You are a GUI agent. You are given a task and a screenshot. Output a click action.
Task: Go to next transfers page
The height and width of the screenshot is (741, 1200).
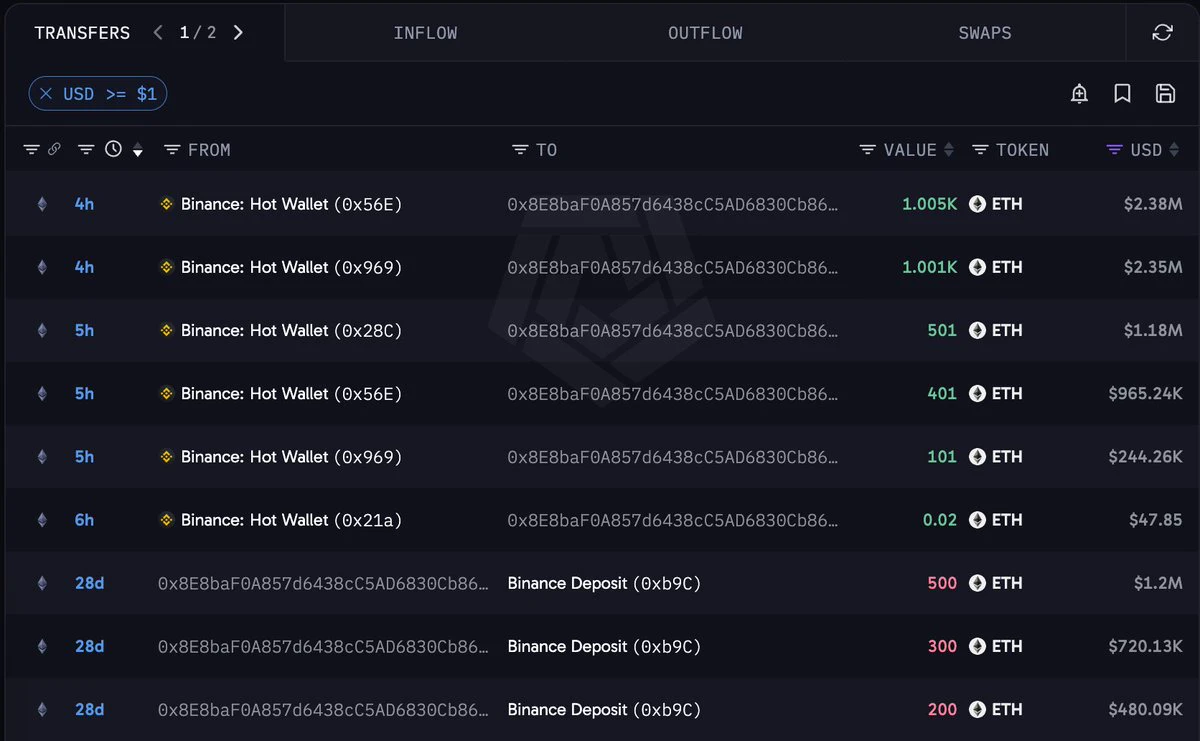click(x=238, y=32)
